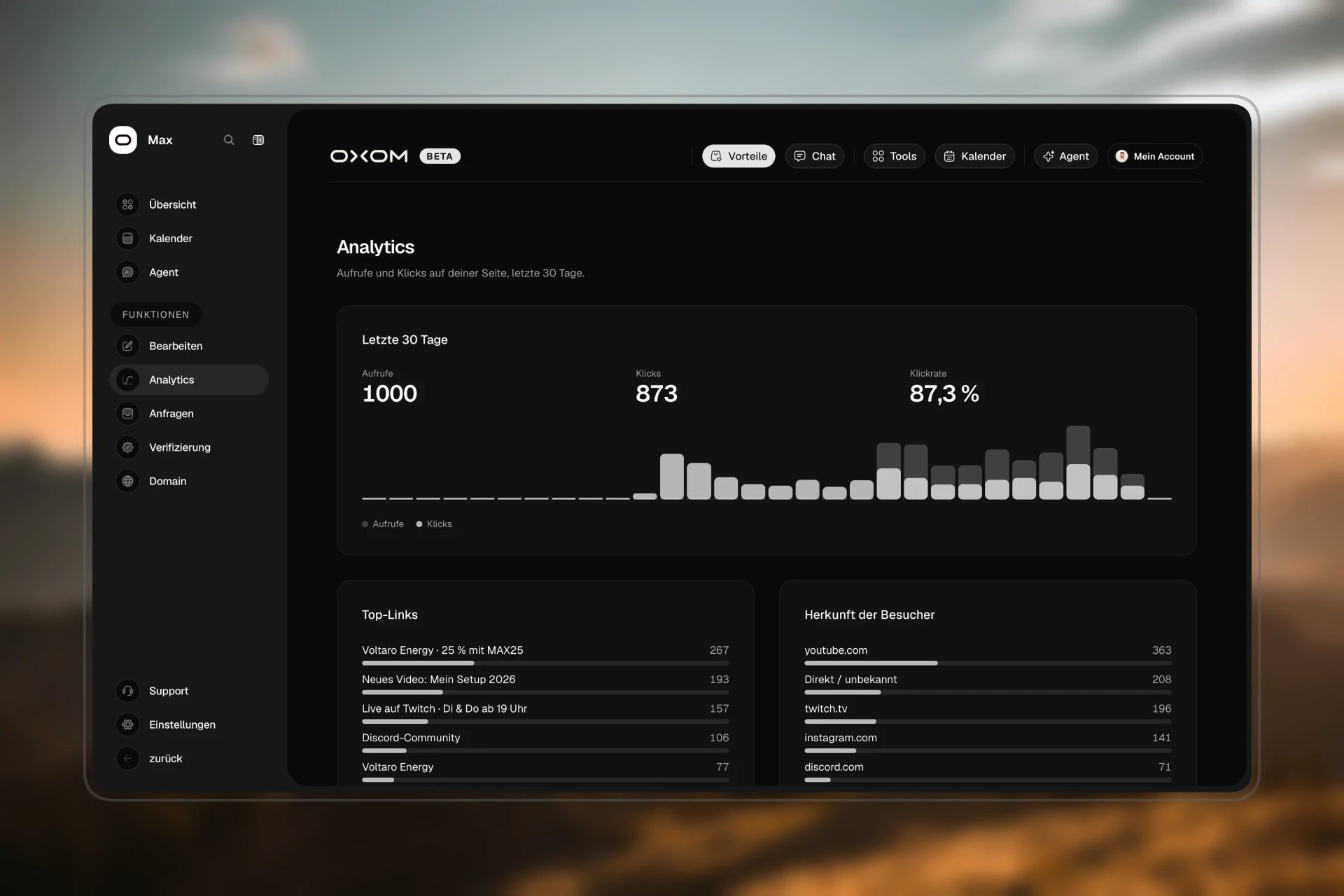1344x896 pixels.
Task: Open the Kalender button in header
Action: coord(974,156)
